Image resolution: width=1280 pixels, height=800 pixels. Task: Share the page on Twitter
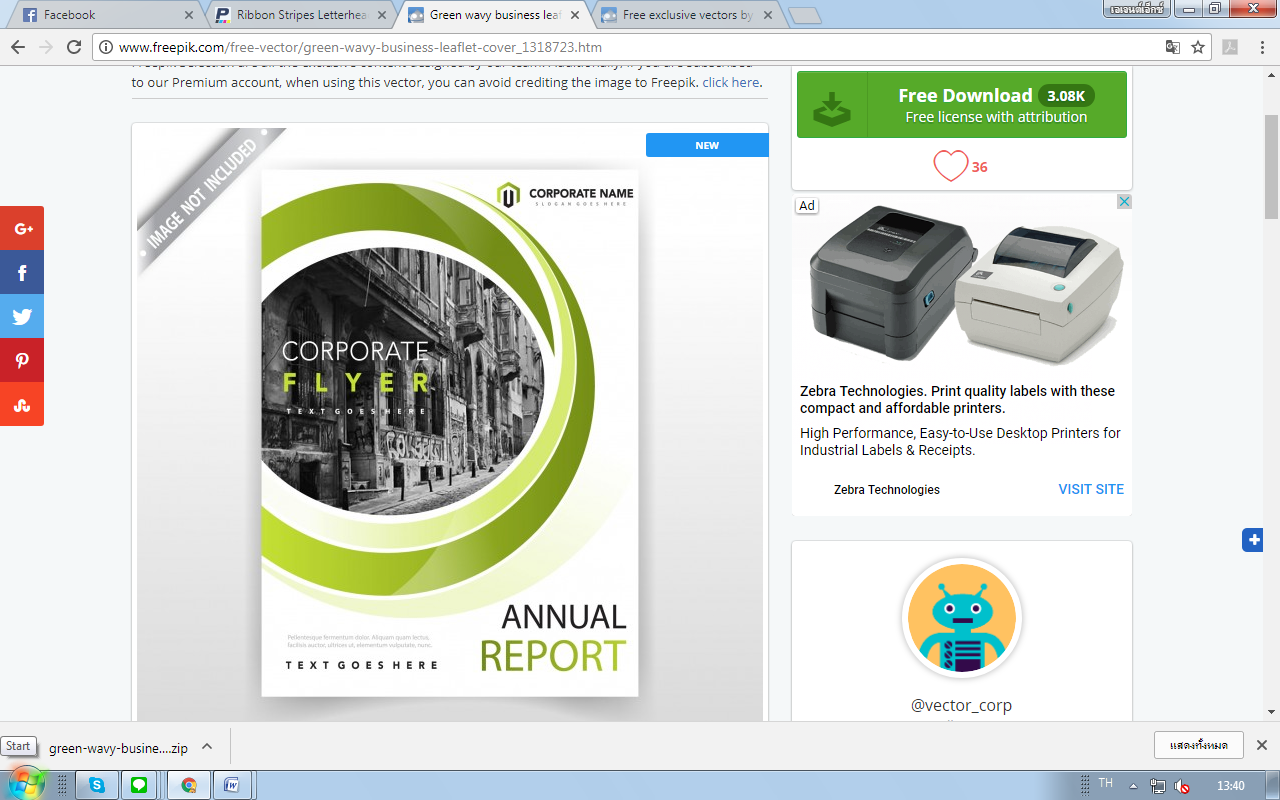tap(22, 316)
